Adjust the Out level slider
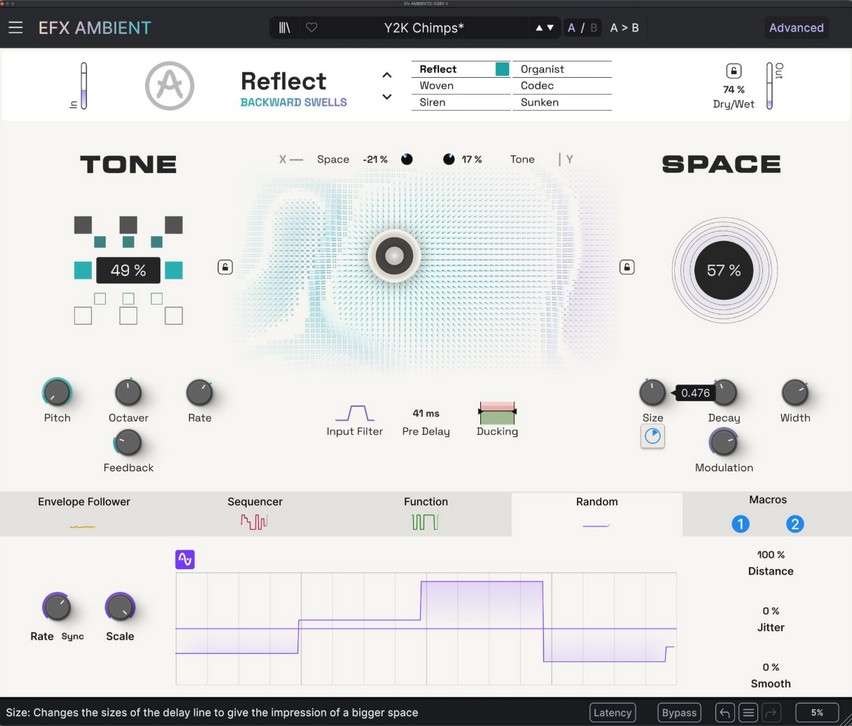Image resolution: width=852 pixels, height=726 pixels. tap(769, 85)
